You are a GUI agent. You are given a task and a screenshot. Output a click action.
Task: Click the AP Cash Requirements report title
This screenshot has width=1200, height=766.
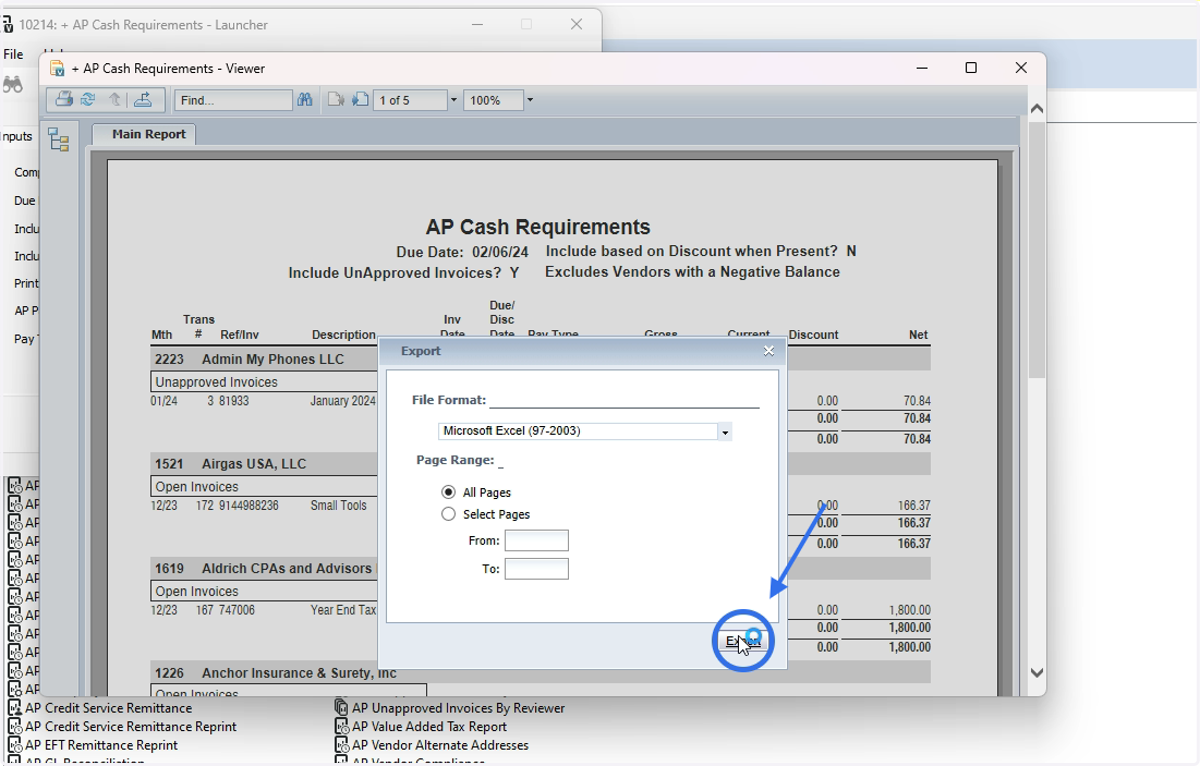tap(538, 227)
